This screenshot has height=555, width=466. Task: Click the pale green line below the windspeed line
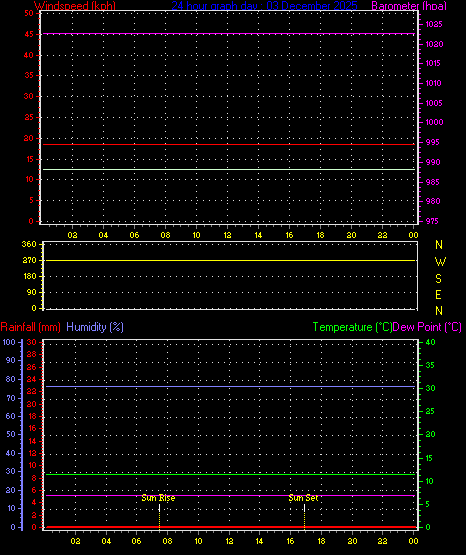pyautogui.click(x=229, y=170)
